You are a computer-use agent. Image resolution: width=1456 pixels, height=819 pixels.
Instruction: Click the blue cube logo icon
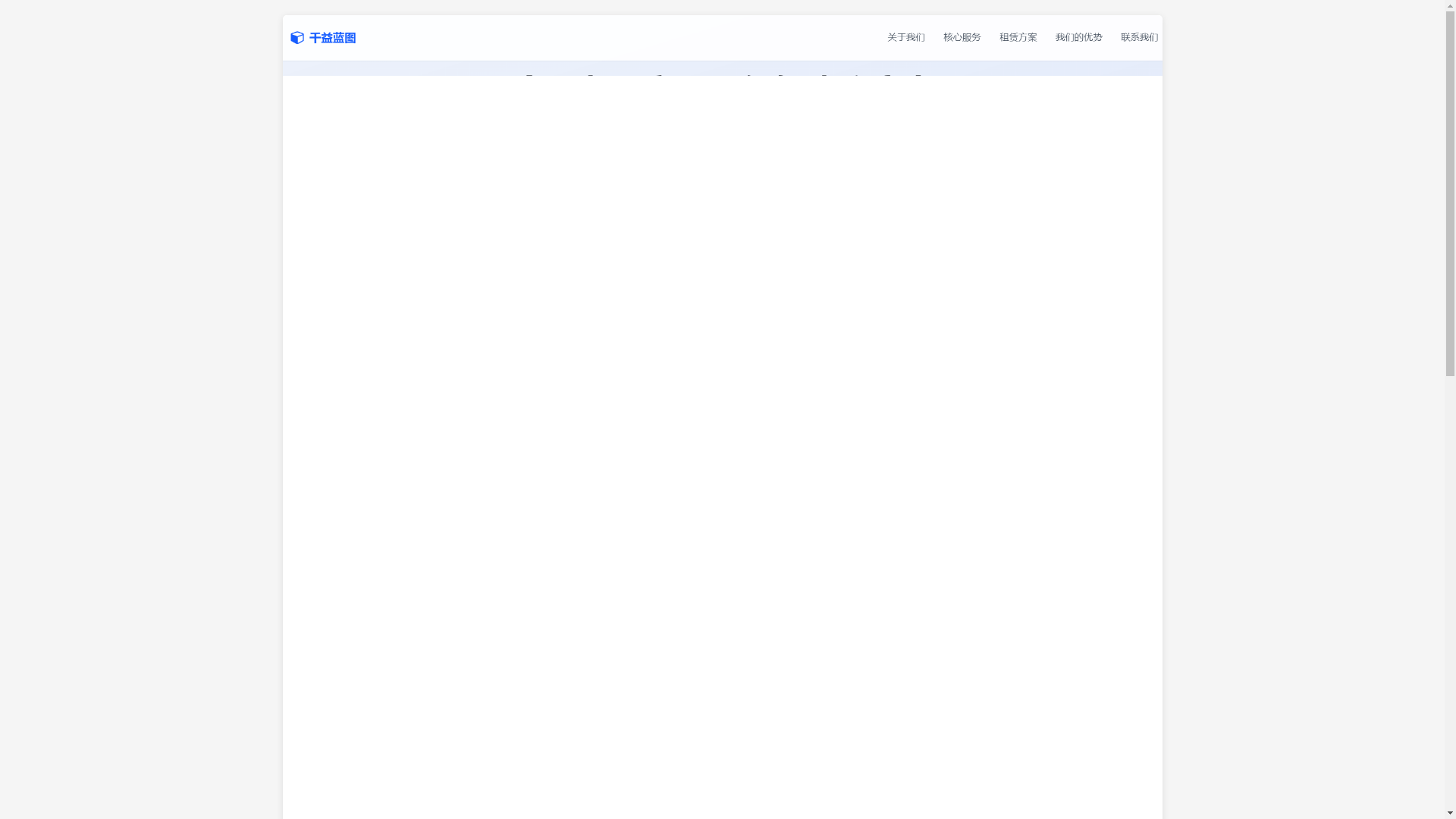coord(297,38)
